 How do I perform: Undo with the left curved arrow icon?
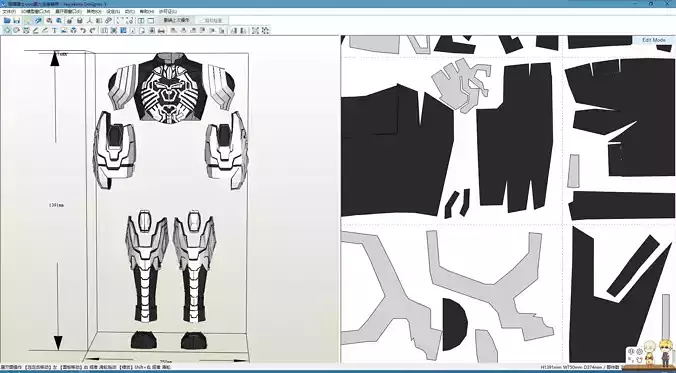click(83, 30)
